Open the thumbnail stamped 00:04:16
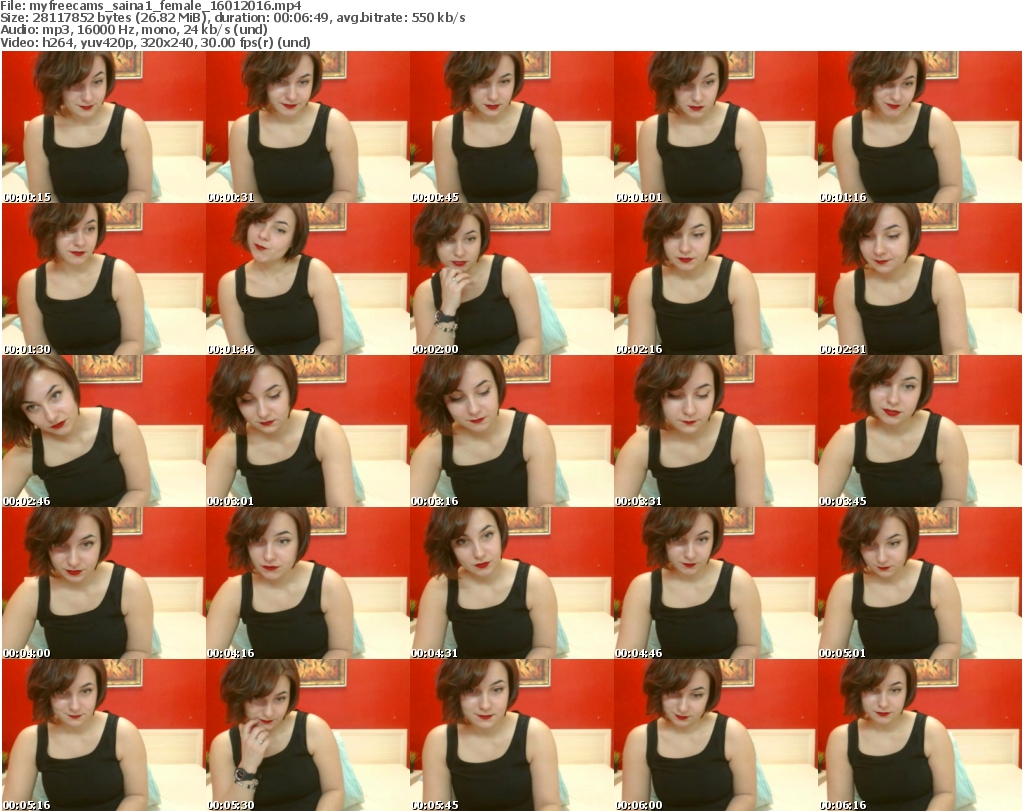 point(308,583)
